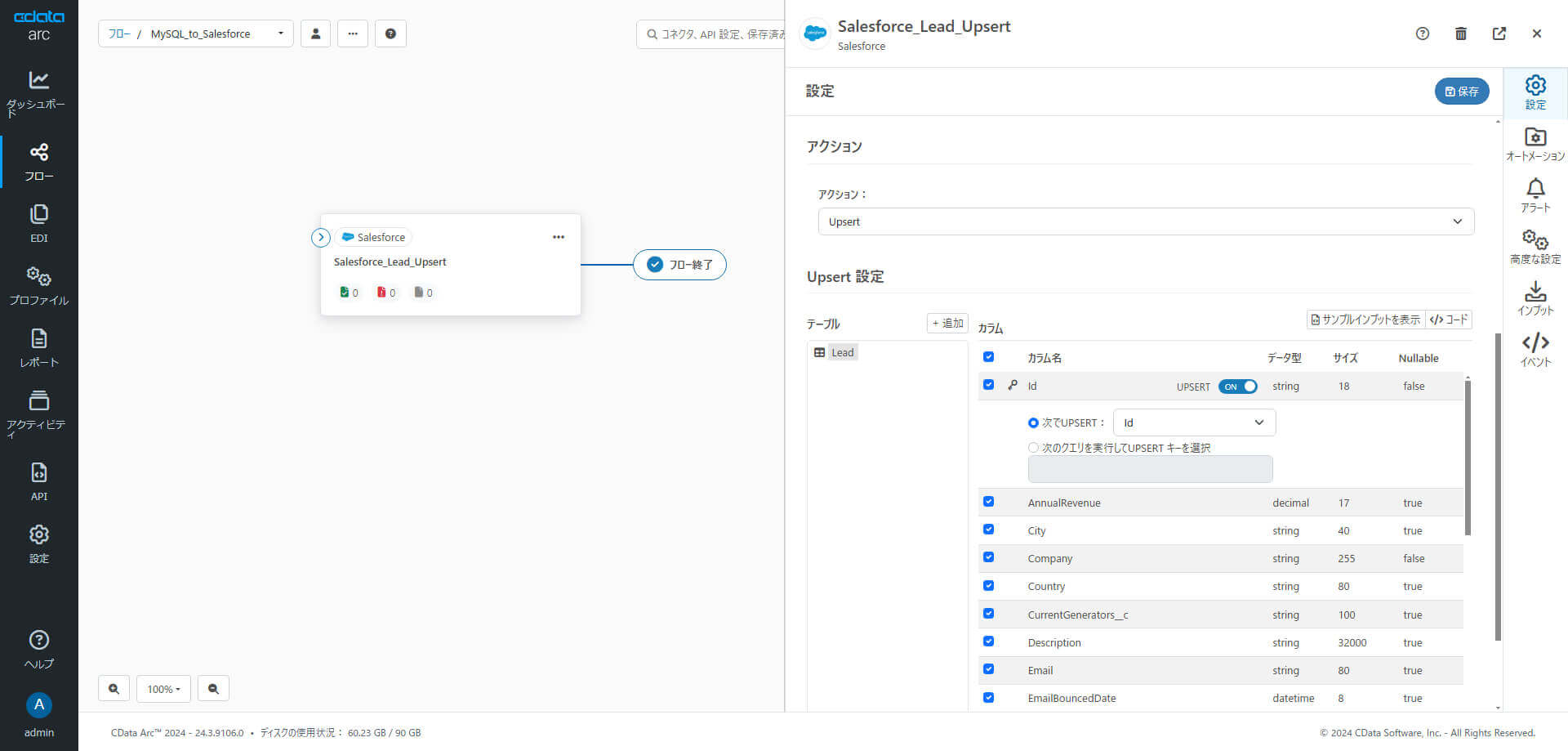Open the アクティビティ activity icon

[38, 400]
